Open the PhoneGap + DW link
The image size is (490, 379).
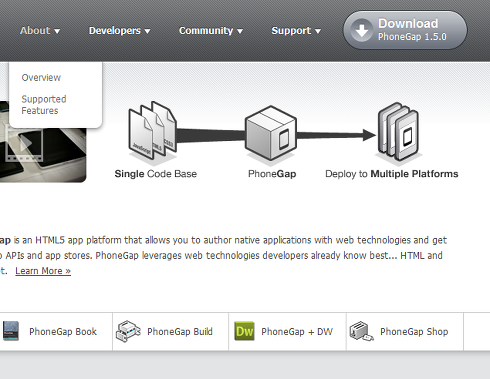coord(297,332)
